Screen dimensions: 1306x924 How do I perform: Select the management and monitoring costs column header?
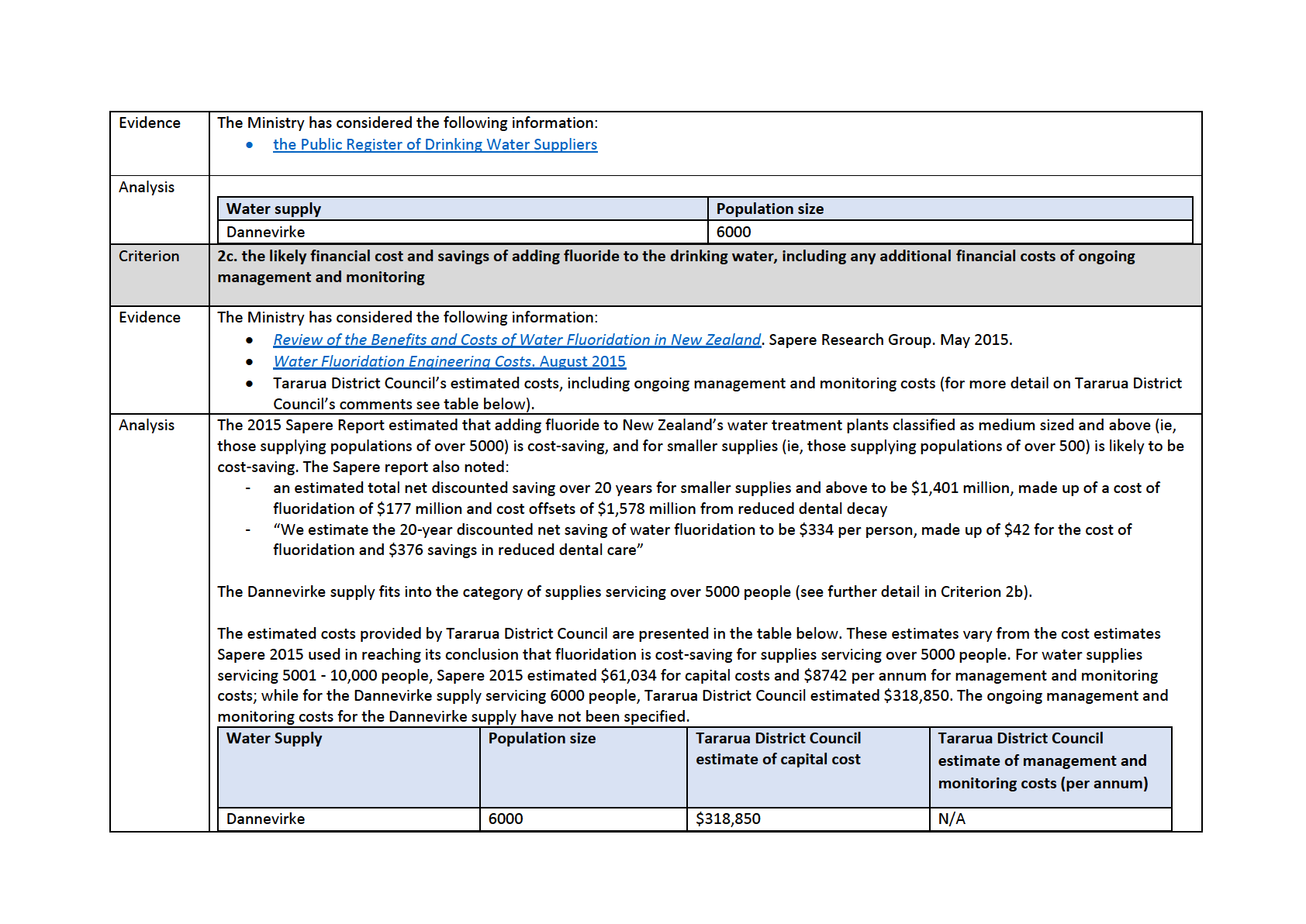(x=1042, y=760)
